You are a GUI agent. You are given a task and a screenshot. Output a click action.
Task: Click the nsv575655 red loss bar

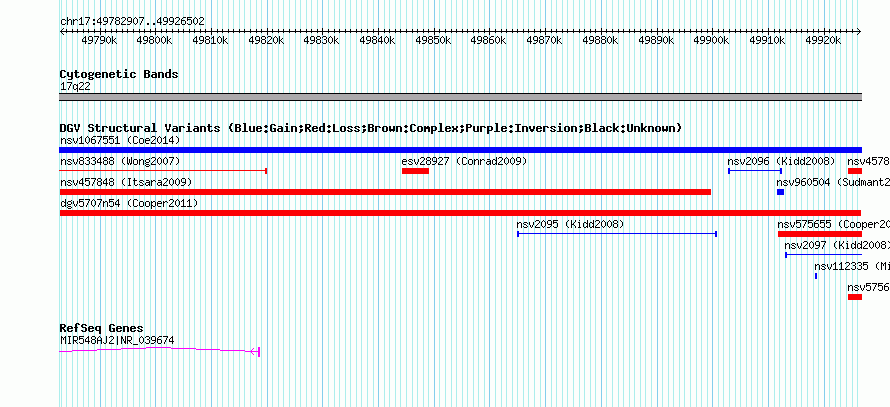(x=820, y=234)
